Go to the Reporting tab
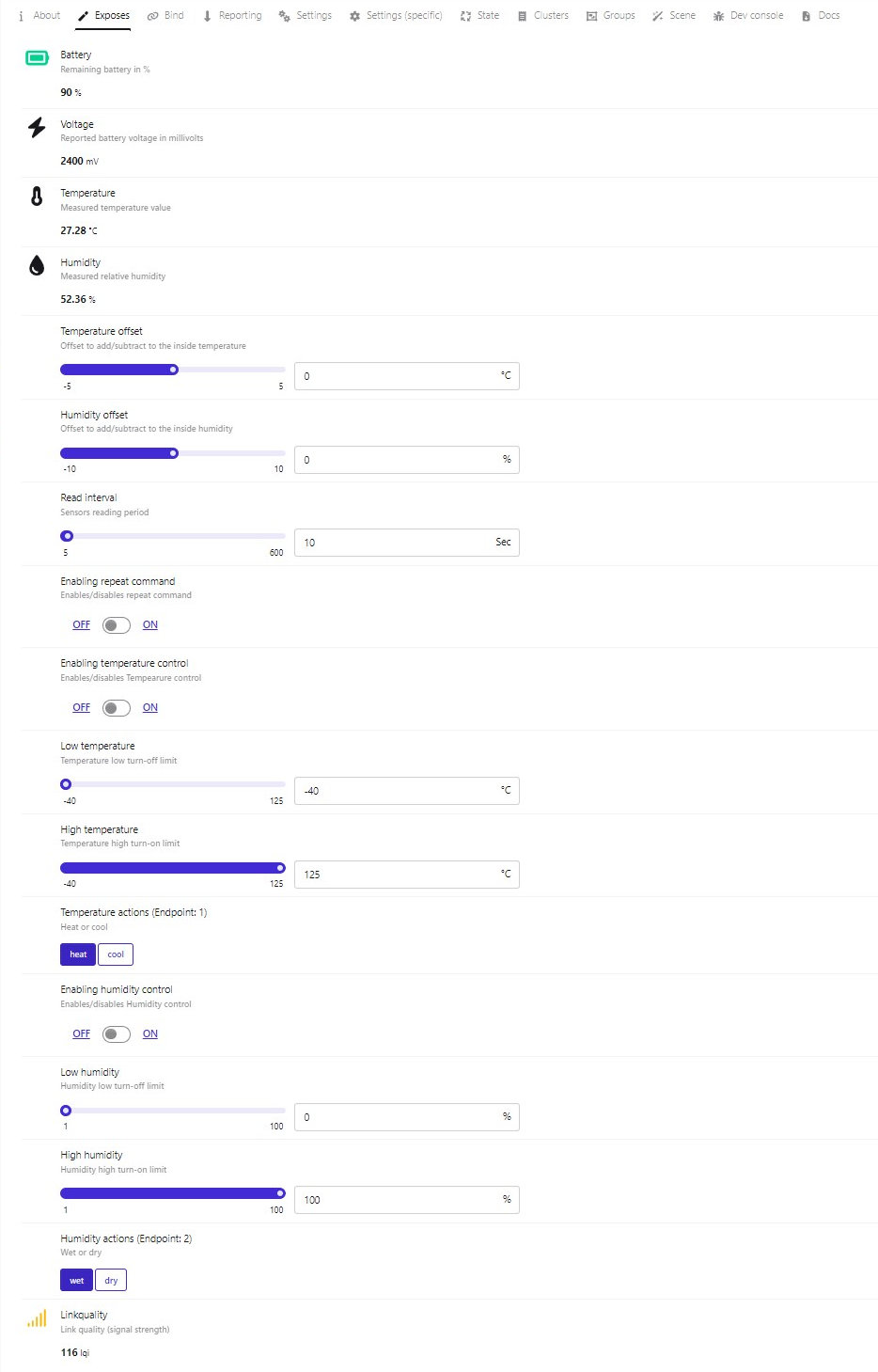Screen dimensions: 878x1372 tap(232, 16)
